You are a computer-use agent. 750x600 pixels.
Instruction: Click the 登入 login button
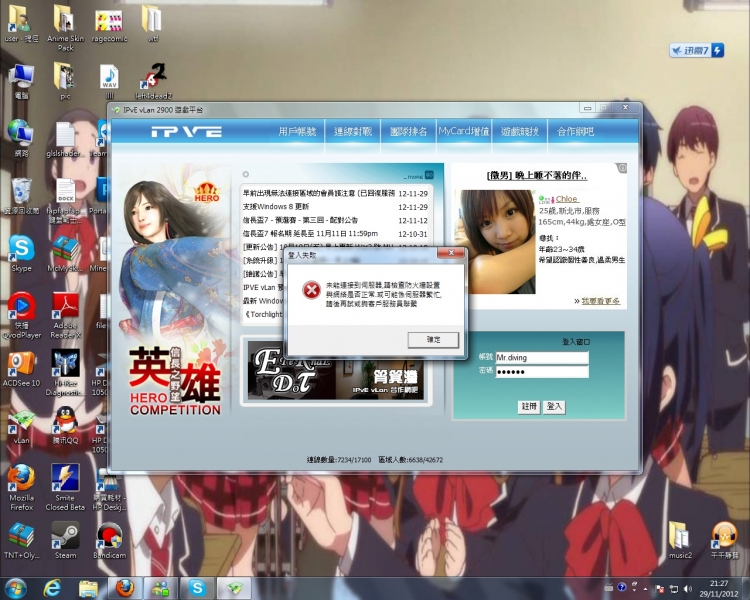point(554,407)
